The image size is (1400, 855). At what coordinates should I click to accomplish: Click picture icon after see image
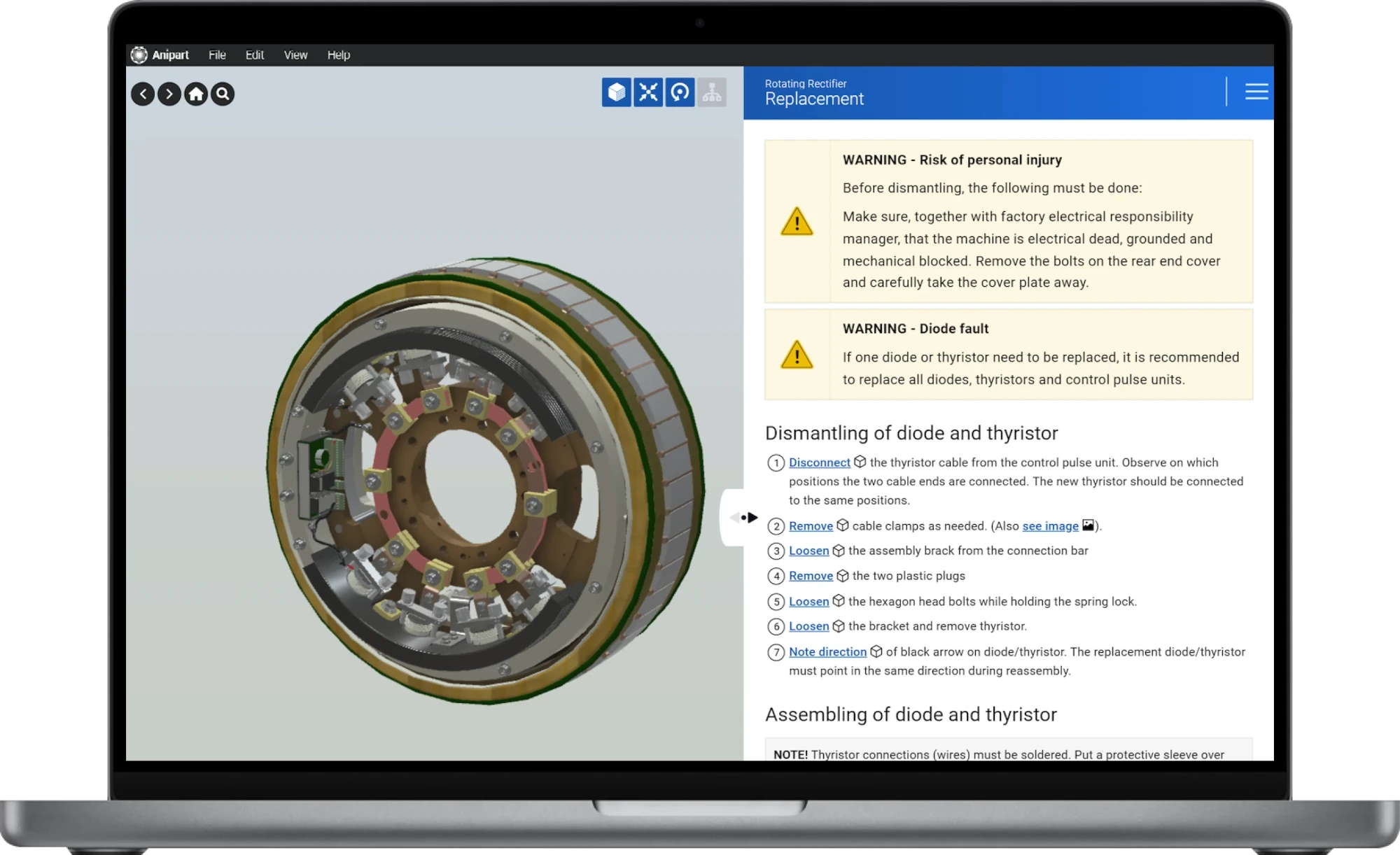1088,525
